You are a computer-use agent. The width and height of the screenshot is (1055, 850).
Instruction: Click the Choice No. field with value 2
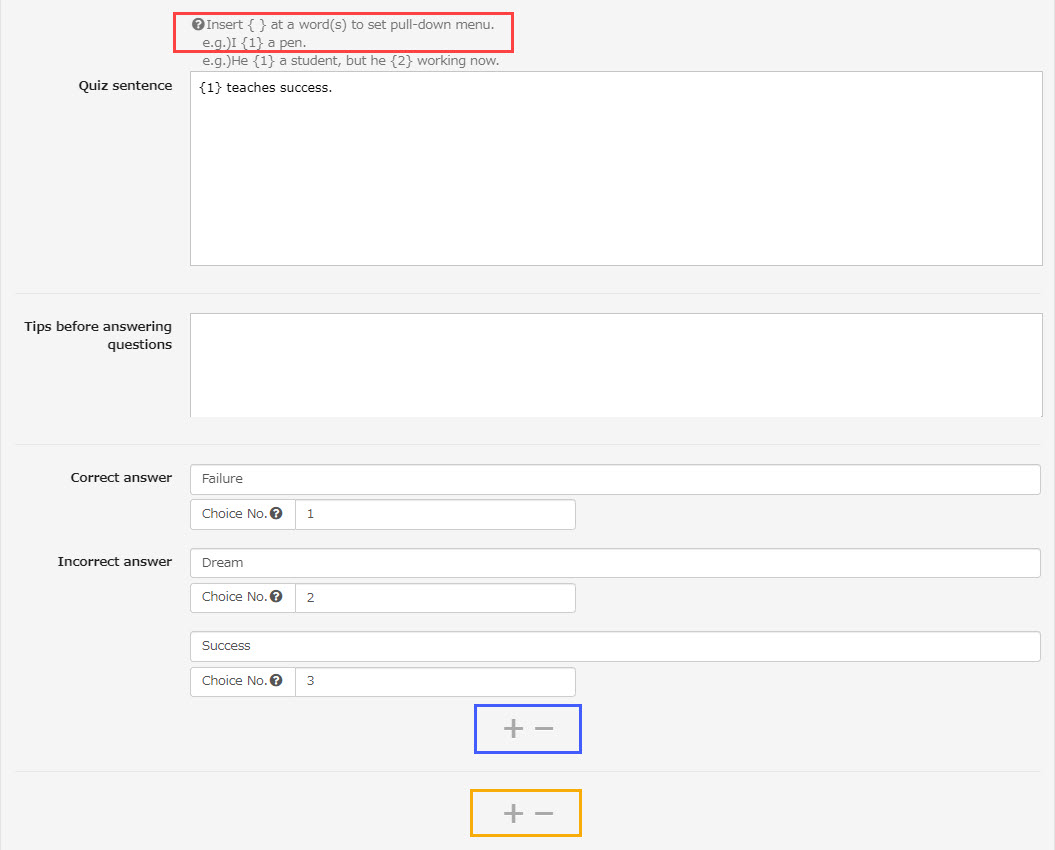pyautogui.click(x=435, y=598)
